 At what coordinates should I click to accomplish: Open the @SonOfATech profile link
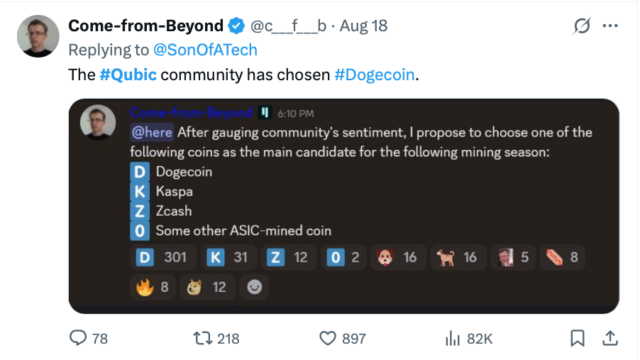[x=205, y=50]
